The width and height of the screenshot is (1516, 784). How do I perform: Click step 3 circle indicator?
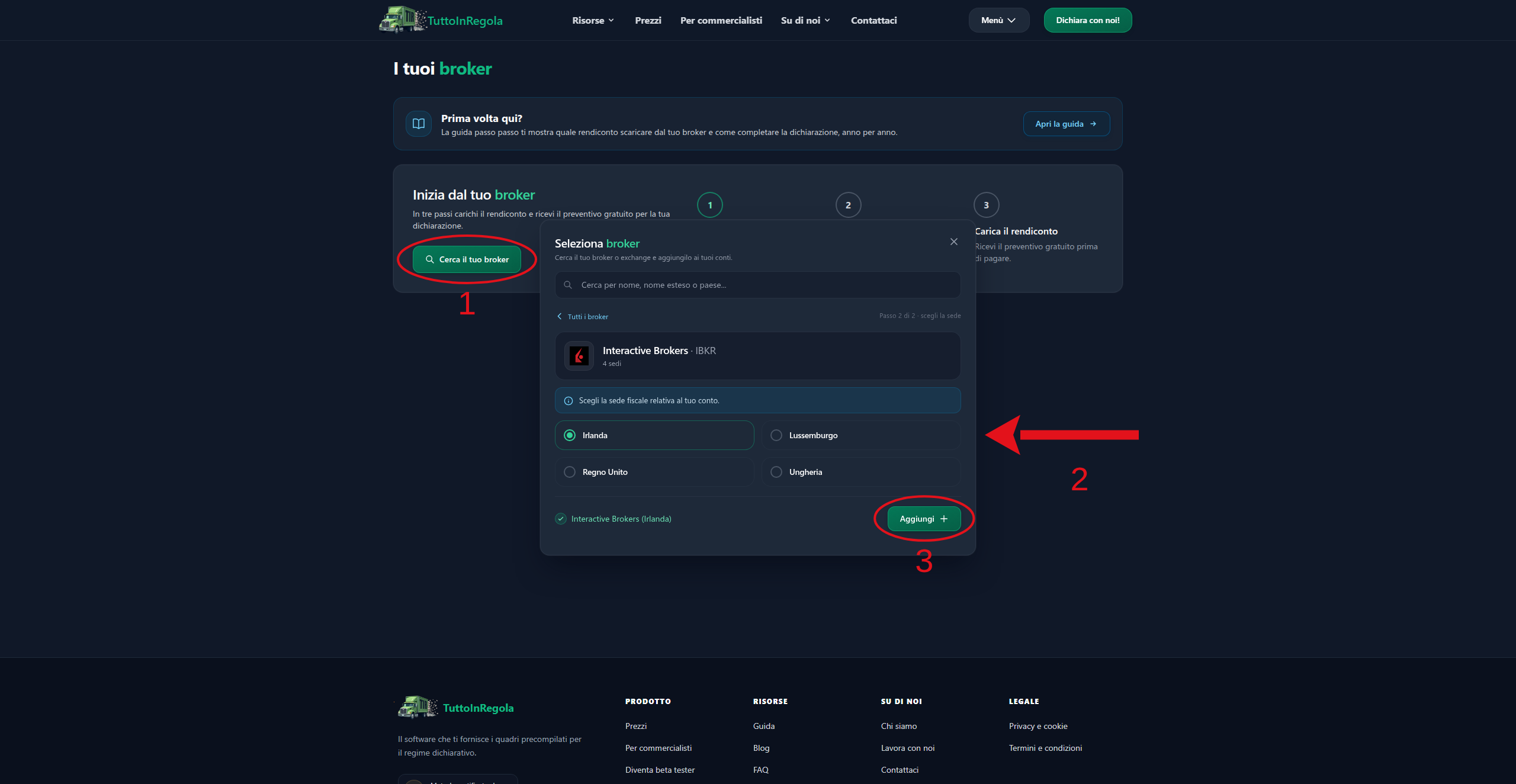pyautogui.click(x=986, y=205)
